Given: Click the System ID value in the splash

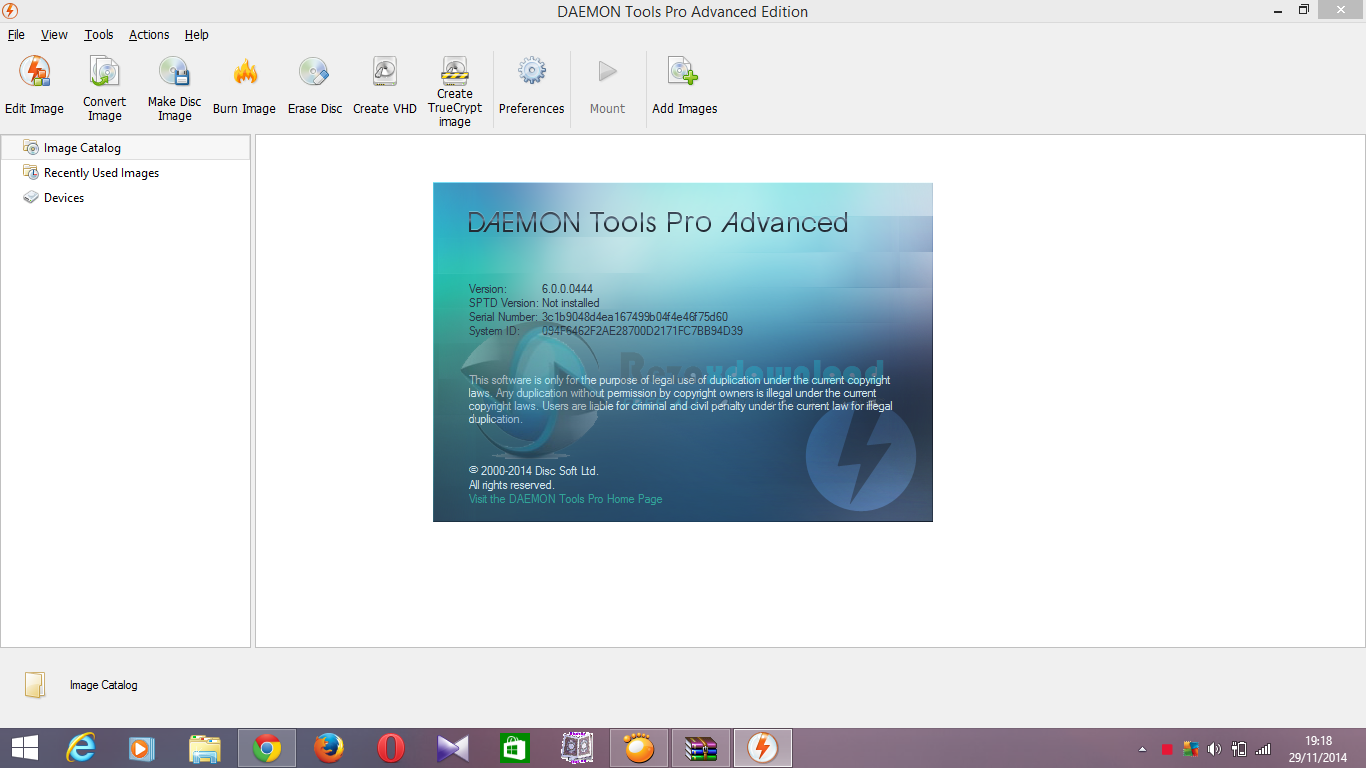Looking at the screenshot, I should pos(642,331).
